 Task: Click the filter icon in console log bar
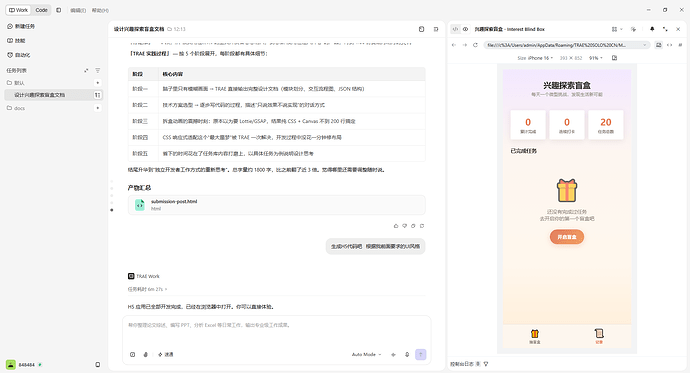click(486, 364)
